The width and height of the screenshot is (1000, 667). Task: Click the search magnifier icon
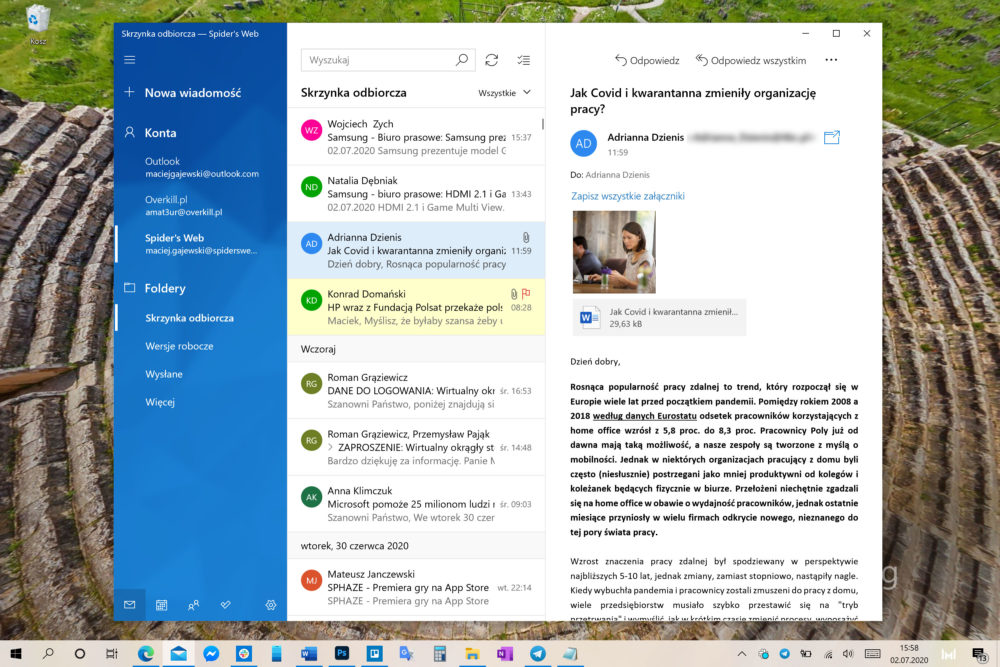(462, 60)
